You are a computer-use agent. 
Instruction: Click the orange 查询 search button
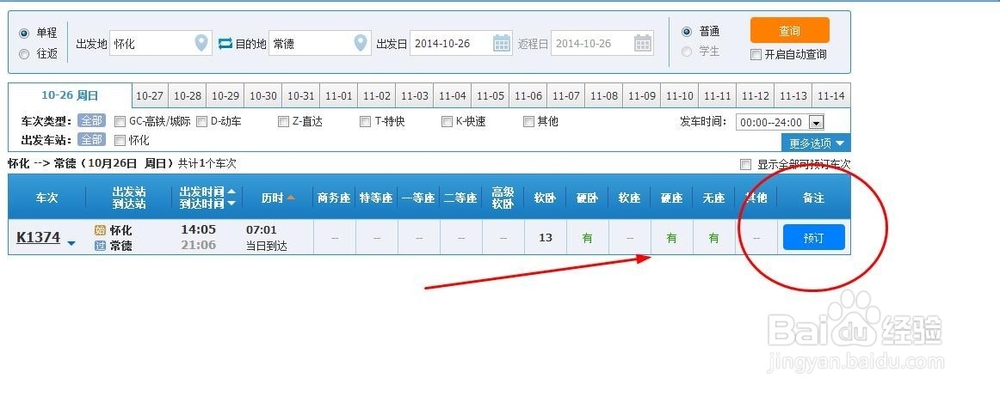[x=790, y=30]
